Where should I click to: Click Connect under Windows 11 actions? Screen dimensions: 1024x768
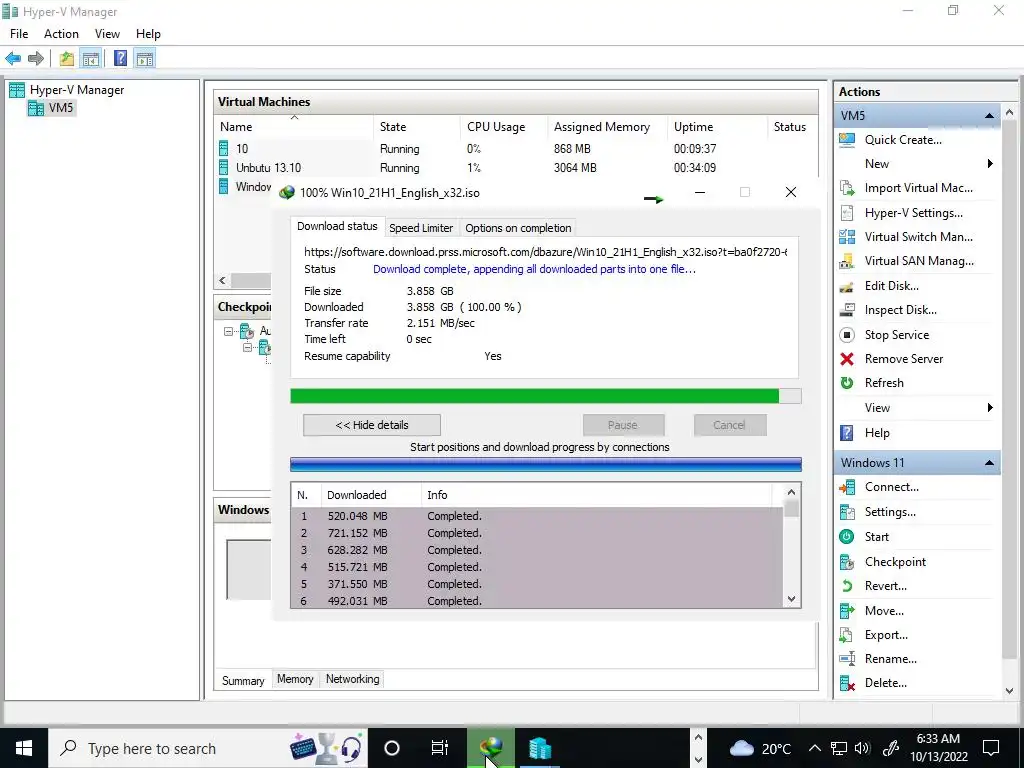coord(891,487)
